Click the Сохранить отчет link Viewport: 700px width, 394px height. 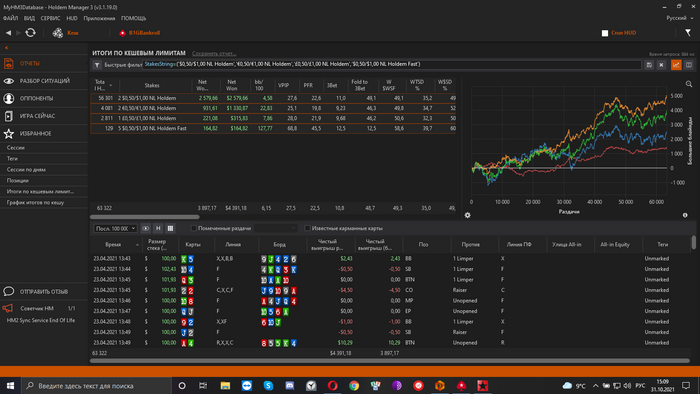[x=214, y=53]
